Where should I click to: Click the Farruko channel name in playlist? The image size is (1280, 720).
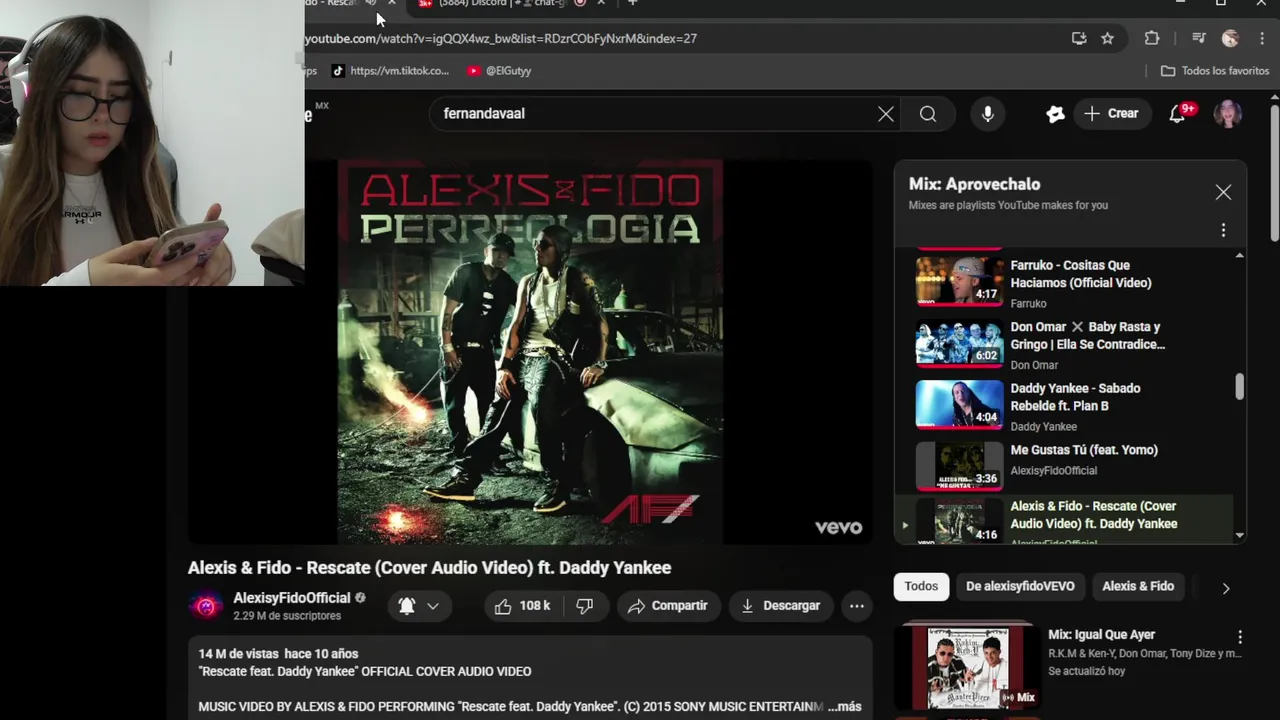pos(1028,304)
